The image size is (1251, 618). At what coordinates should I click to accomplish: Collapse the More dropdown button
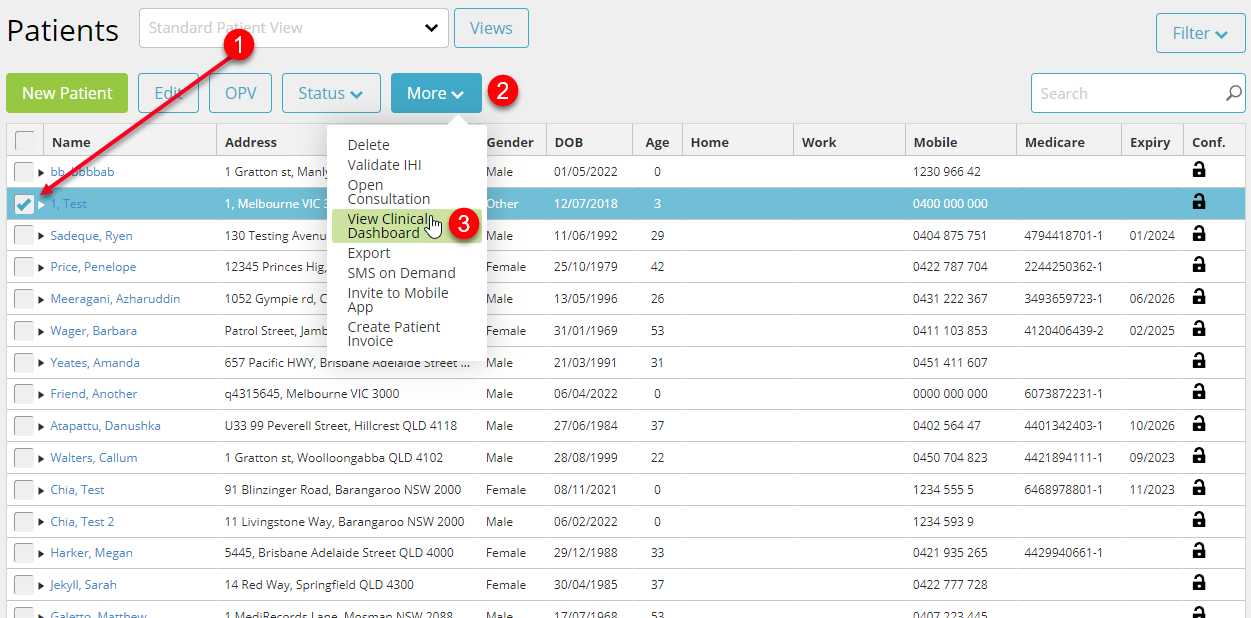(436, 93)
